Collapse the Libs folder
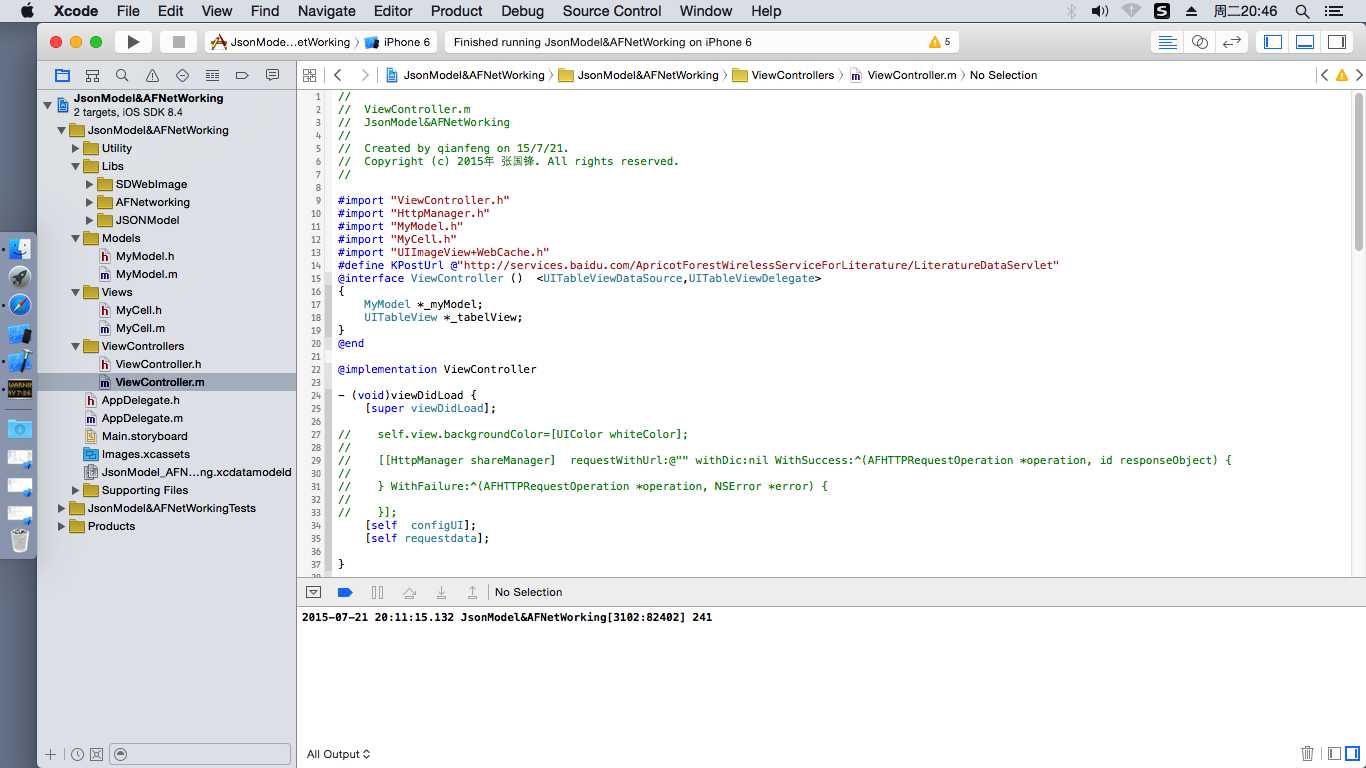 (75, 166)
